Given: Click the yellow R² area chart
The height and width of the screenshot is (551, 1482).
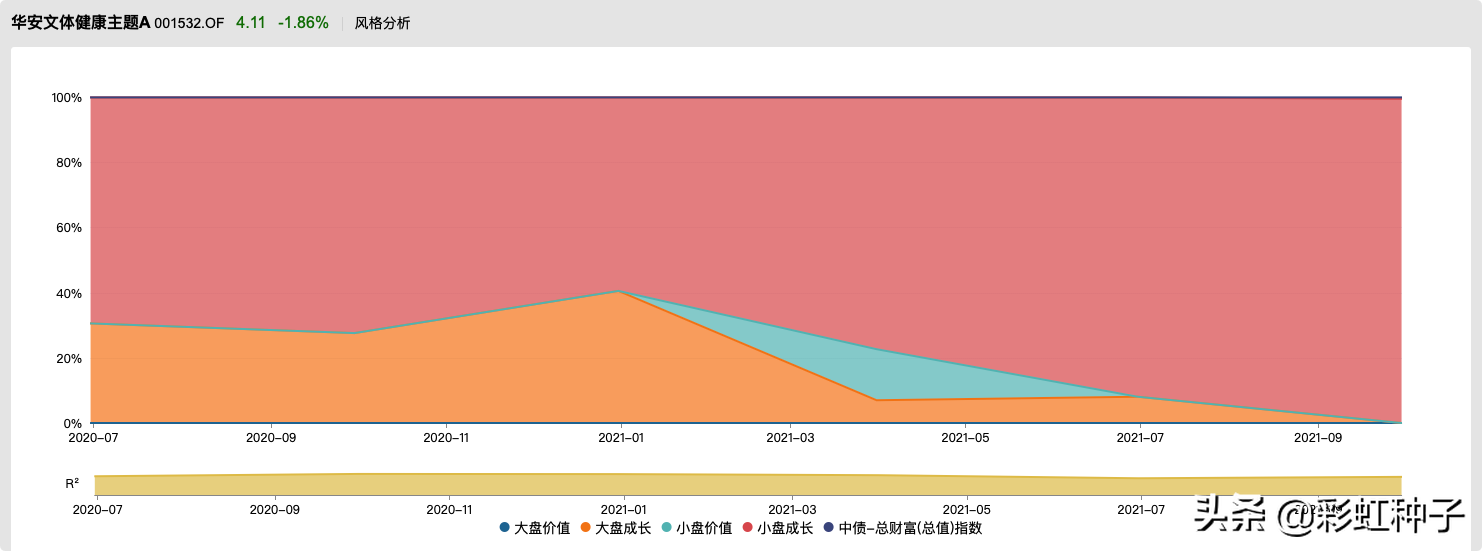Looking at the screenshot, I should 748,485.
